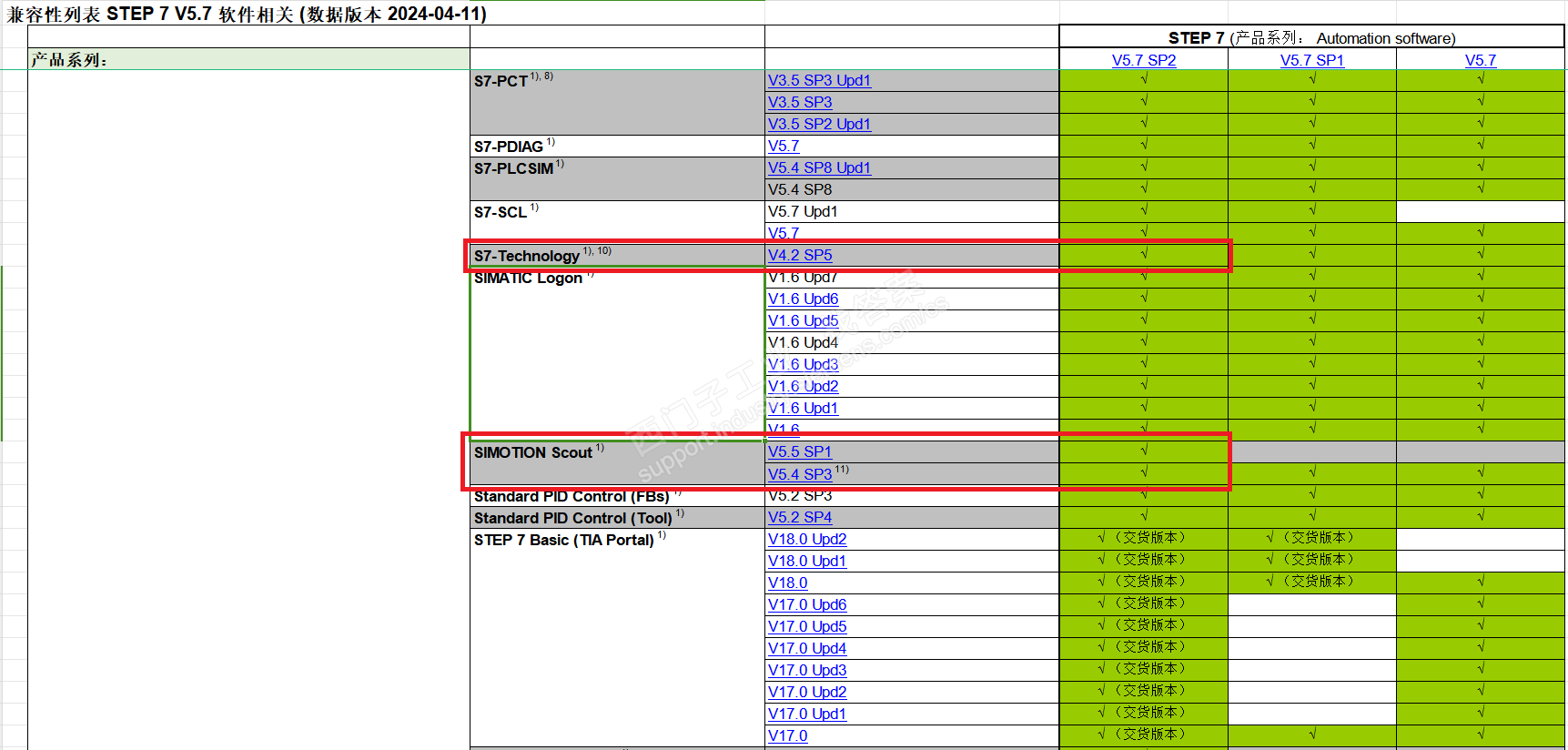1568x750 pixels.
Task: Select the plain V5.4 SP8 version cell
Action: pyautogui.click(x=912, y=189)
